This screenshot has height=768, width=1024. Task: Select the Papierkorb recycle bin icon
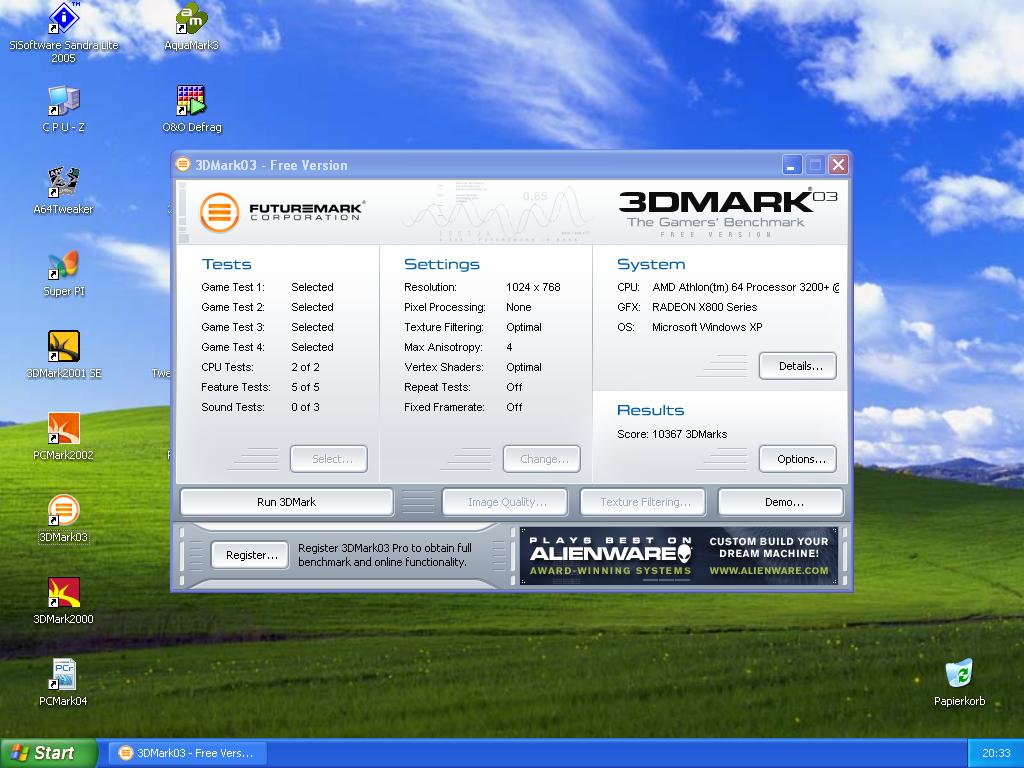959,675
